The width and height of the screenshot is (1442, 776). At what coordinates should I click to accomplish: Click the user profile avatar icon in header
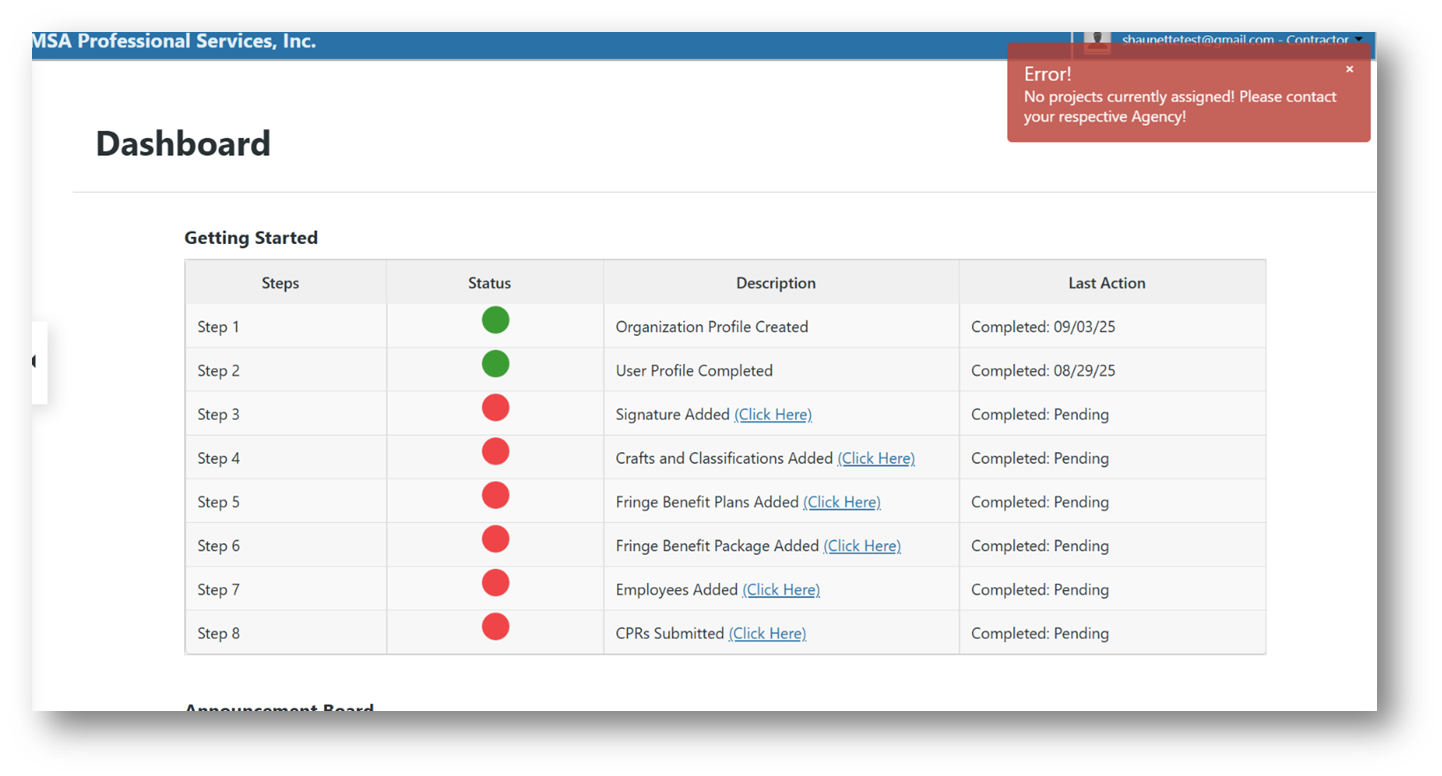[1096, 40]
